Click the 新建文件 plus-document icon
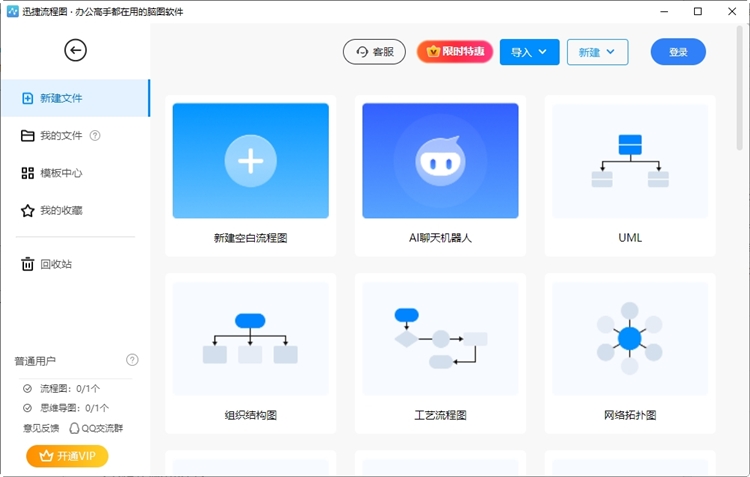The image size is (750, 477). point(28,98)
